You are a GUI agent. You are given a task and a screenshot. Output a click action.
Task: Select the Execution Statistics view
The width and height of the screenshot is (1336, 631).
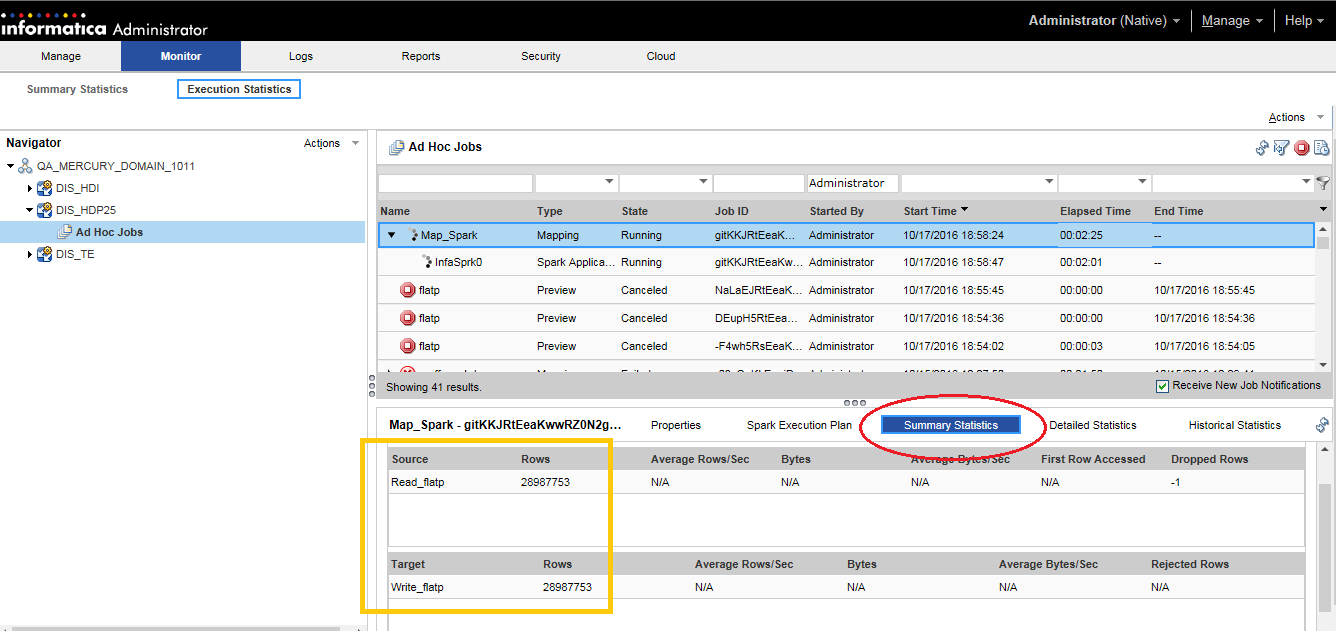click(x=239, y=89)
